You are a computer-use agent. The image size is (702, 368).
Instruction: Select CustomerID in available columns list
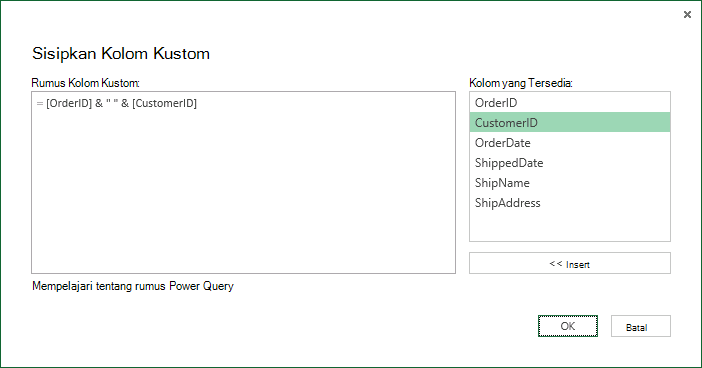tap(570, 122)
